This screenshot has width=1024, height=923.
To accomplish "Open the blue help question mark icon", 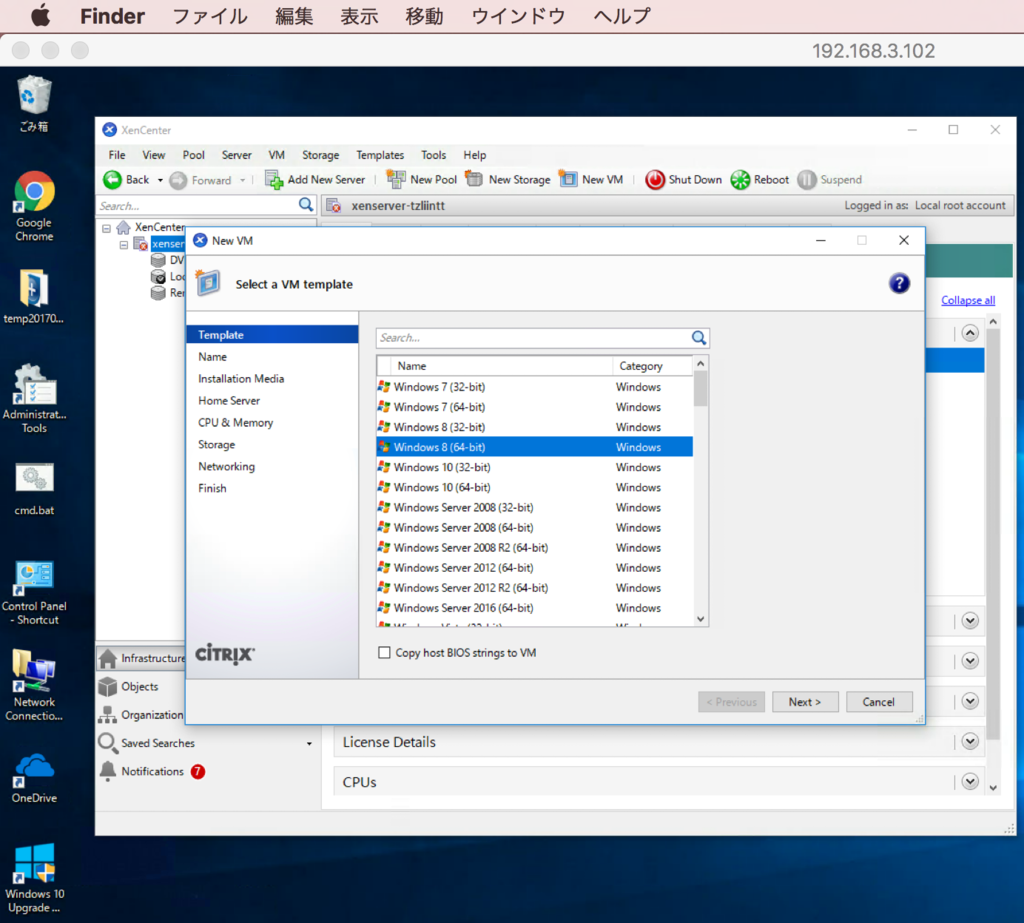I will pos(899,283).
